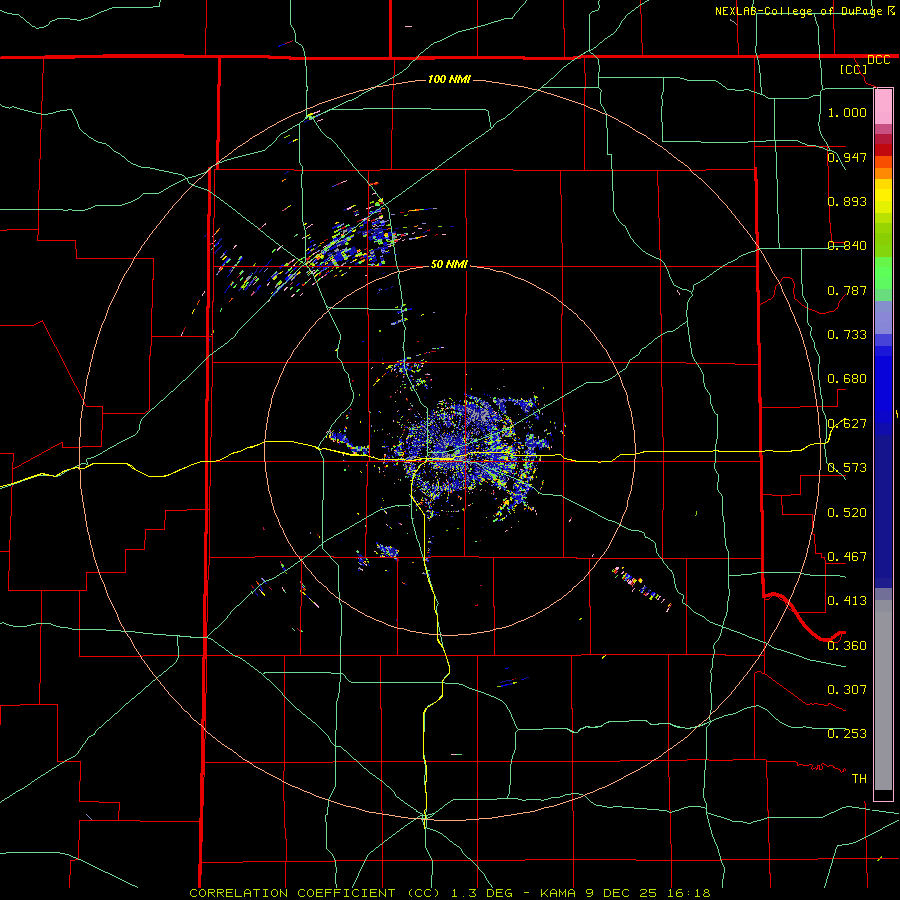The width and height of the screenshot is (900, 900).
Task: Click the 0.413 legend value
Action: (x=847, y=600)
